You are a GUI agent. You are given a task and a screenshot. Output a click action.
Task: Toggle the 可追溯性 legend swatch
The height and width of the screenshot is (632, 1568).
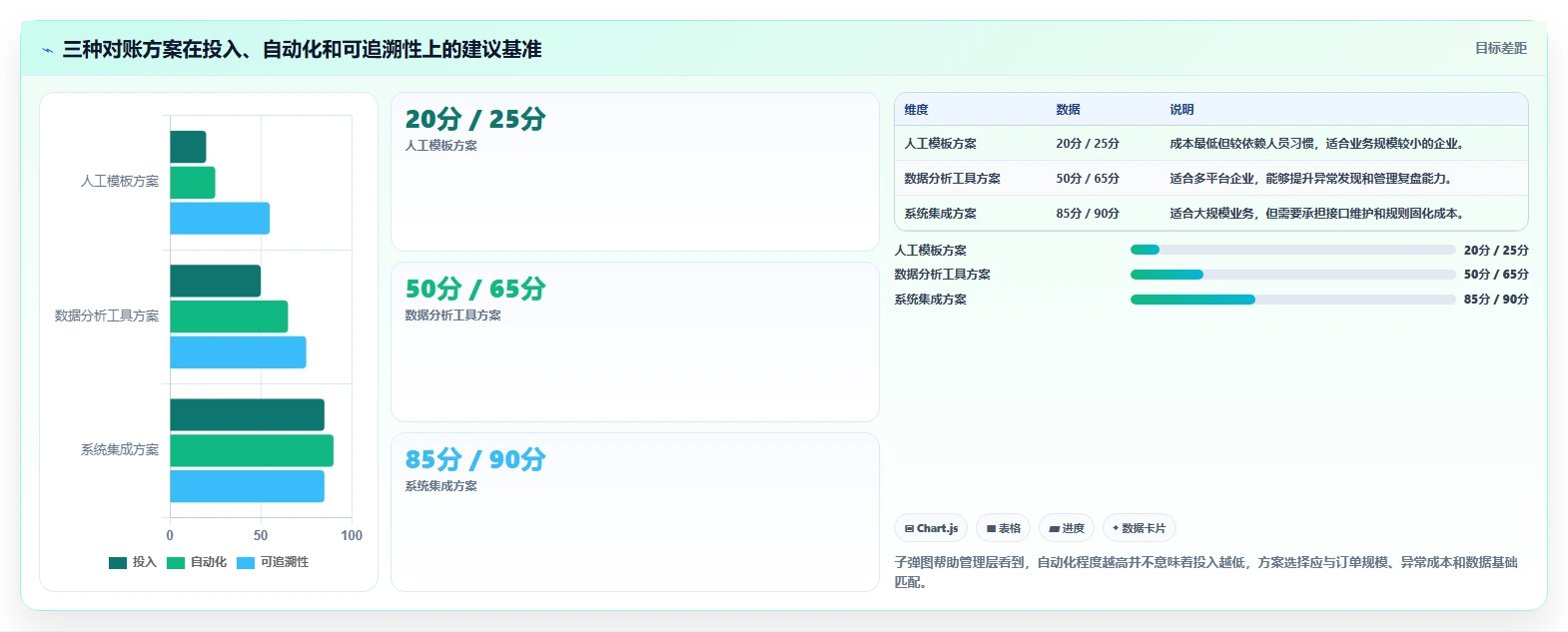click(x=246, y=563)
